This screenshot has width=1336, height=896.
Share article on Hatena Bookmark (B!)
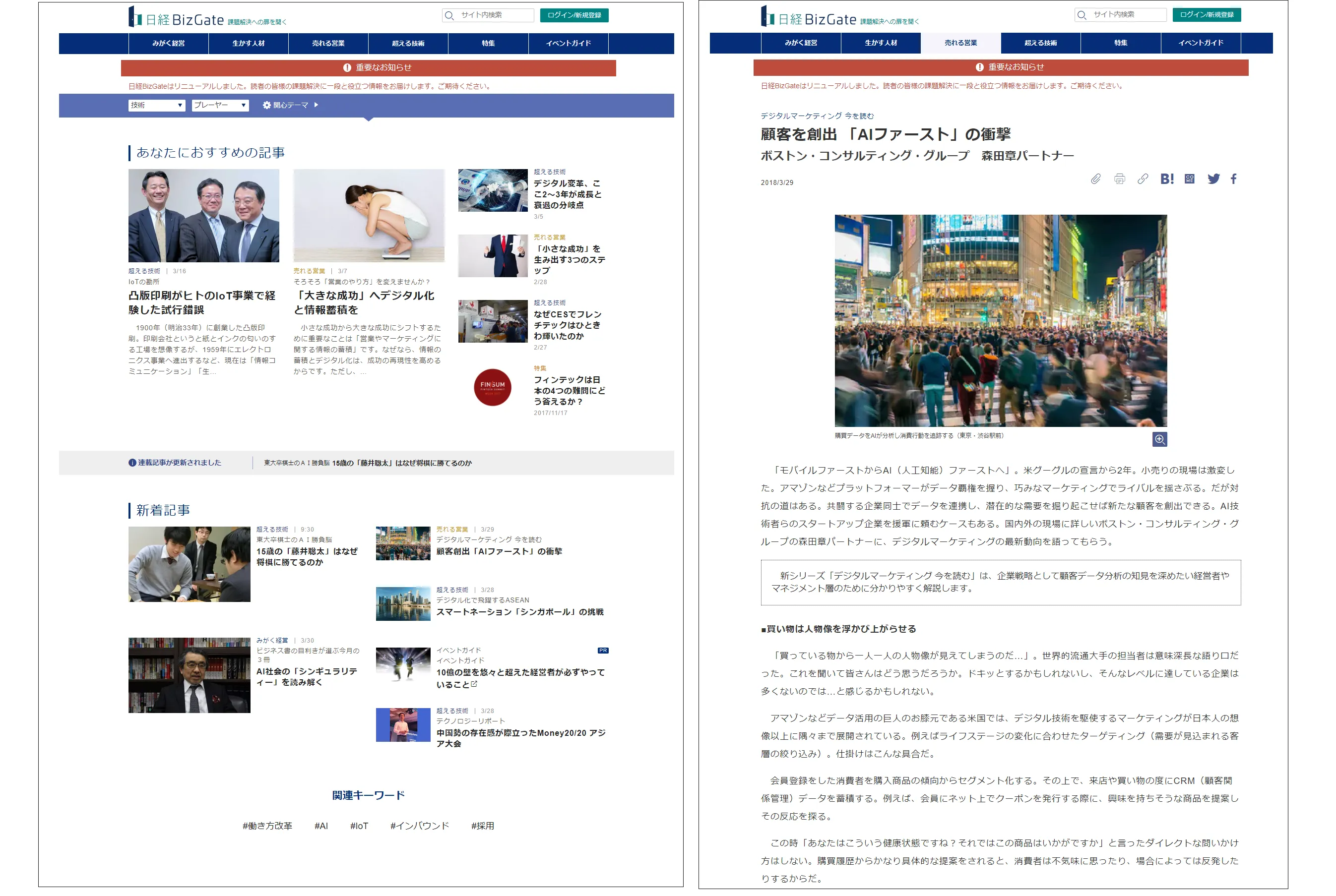coord(1166,179)
